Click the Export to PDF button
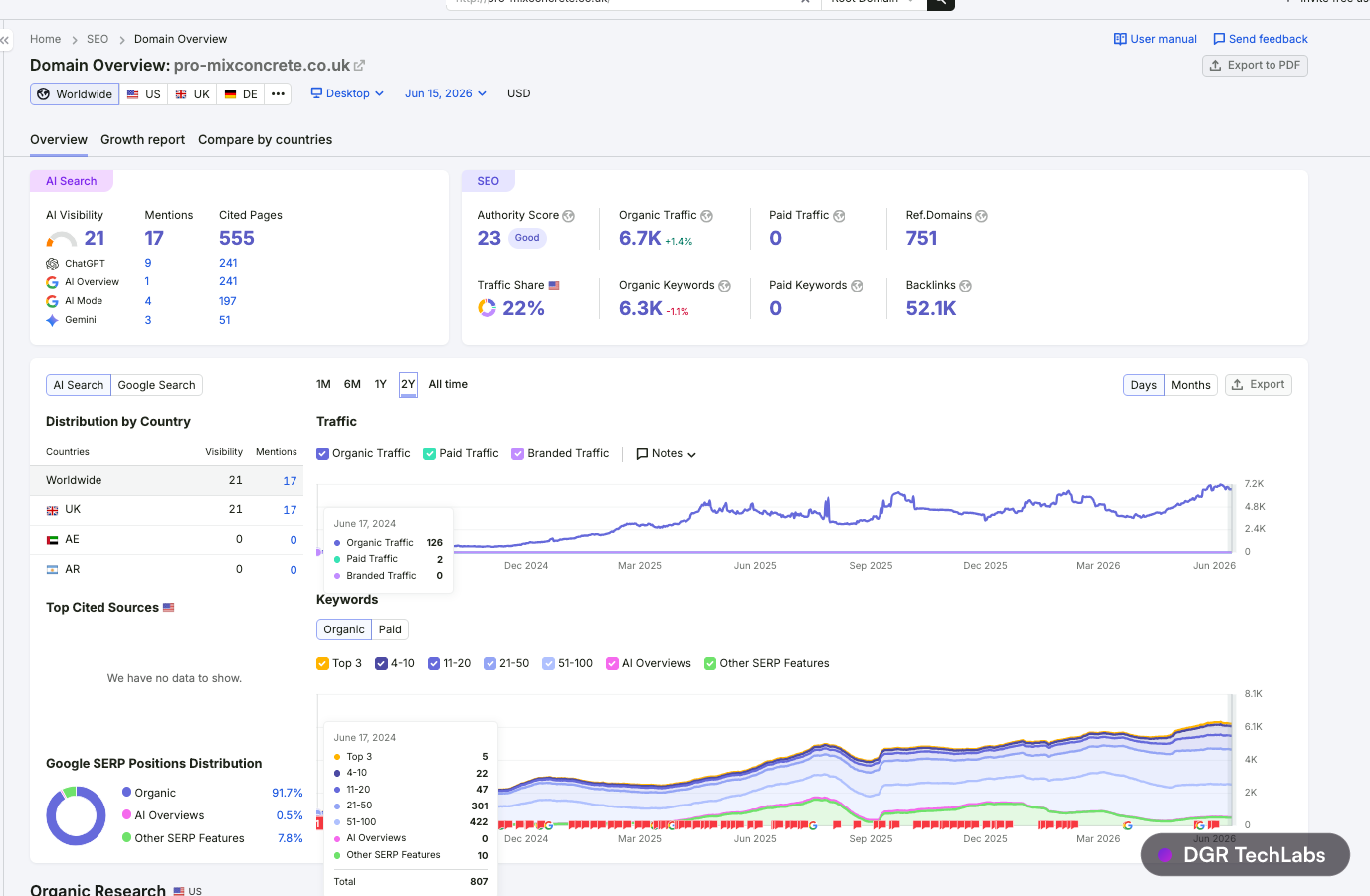This screenshot has height=896, width=1370. click(1255, 65)
